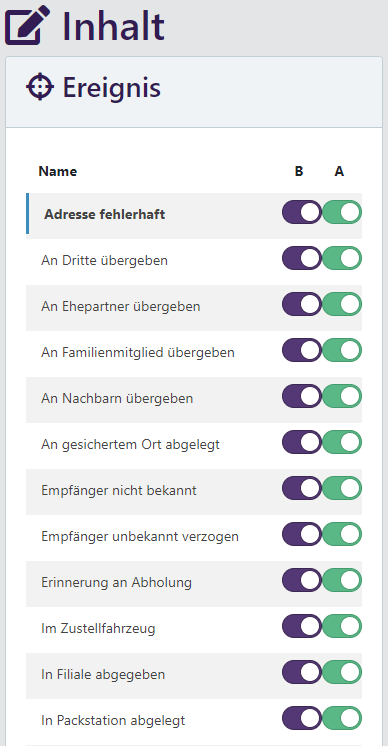Viewport: 388px width, 746px height.
Task: Toggle B for An gesichertem Ort abgelegt
Action: pos(302,442)
